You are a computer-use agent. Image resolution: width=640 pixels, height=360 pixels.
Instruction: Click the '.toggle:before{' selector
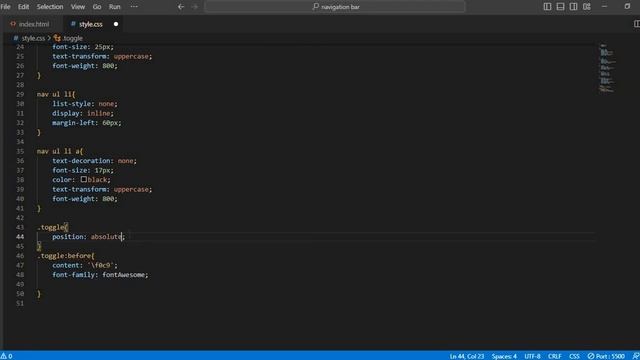66,256
